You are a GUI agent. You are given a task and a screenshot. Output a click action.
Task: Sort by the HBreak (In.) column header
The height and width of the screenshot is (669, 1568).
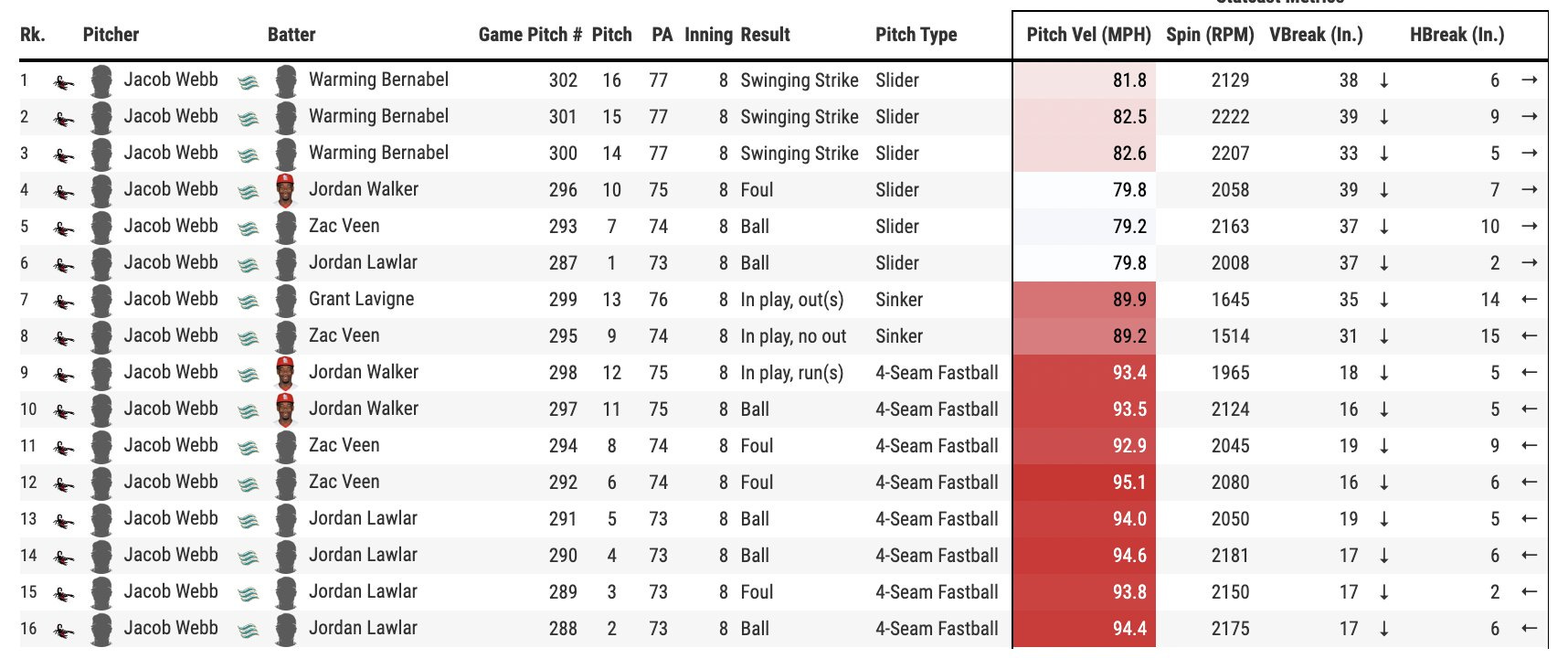(1457, 35)
